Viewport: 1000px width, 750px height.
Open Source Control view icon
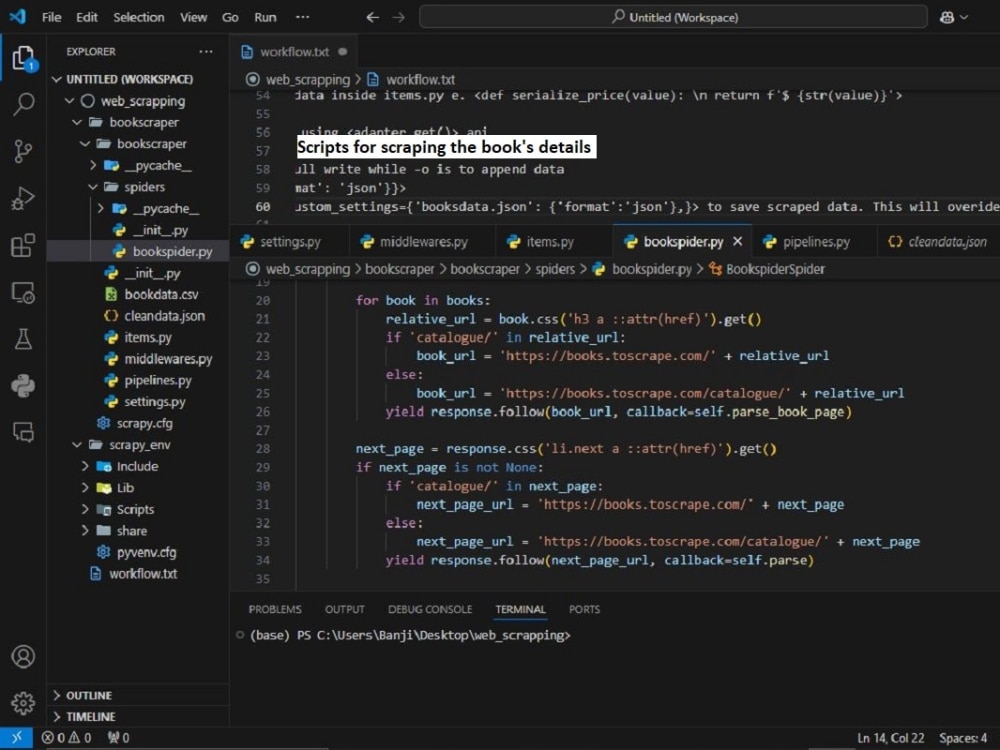[x=23, y=151]
